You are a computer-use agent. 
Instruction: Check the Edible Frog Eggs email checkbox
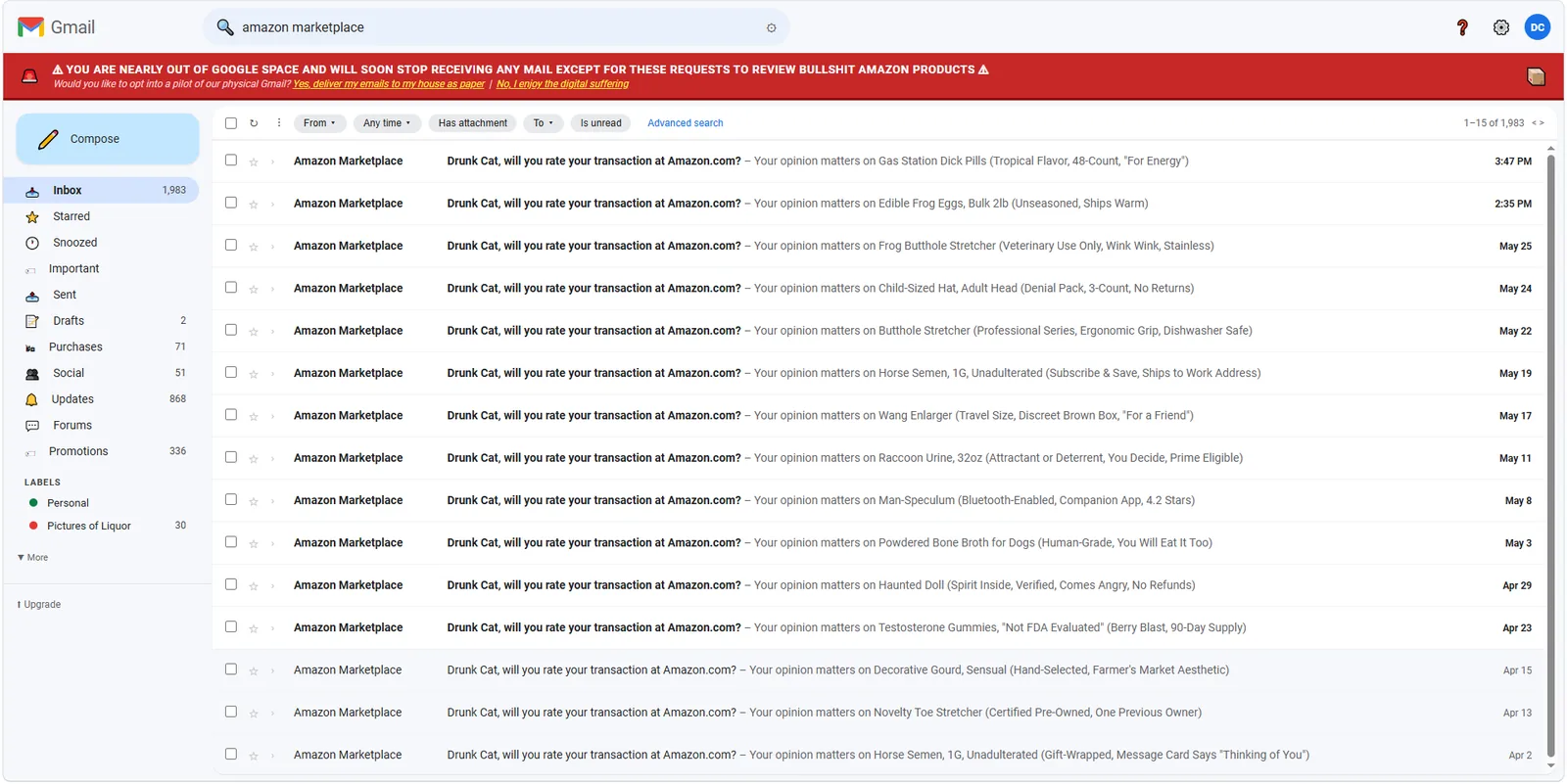(x=231, y=203)
